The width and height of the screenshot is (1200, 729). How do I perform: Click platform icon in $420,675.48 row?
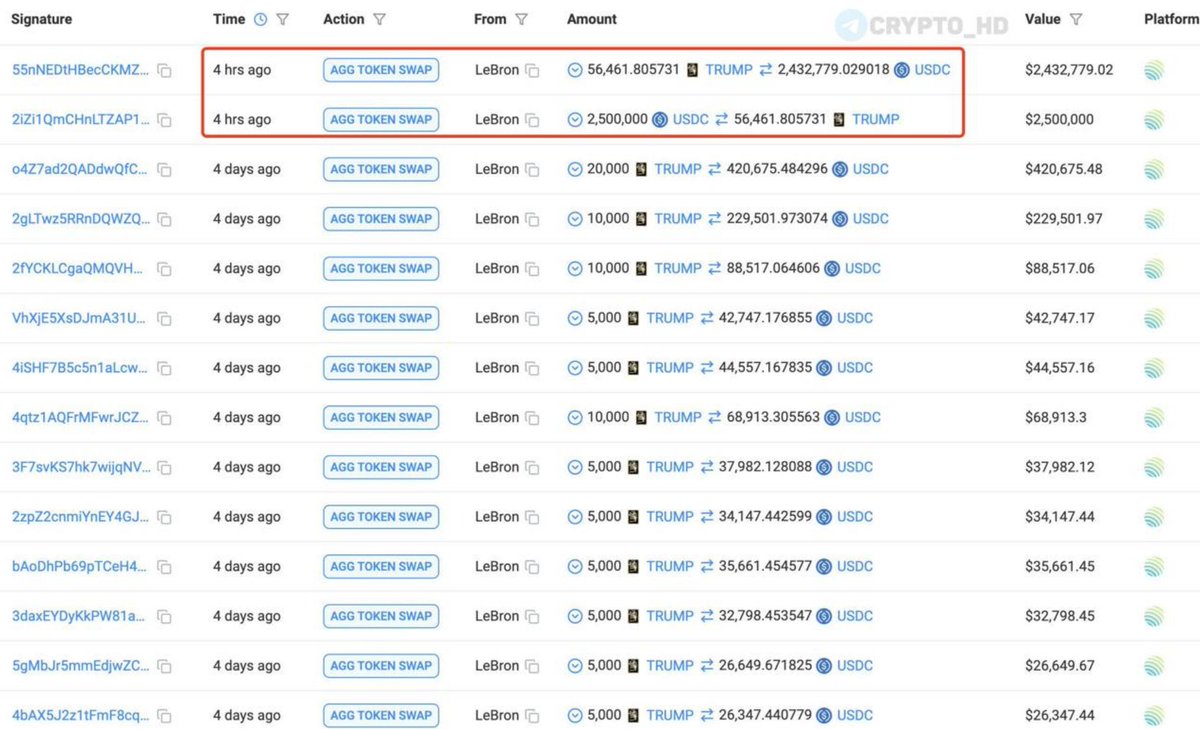click(x=1154, y=169)
